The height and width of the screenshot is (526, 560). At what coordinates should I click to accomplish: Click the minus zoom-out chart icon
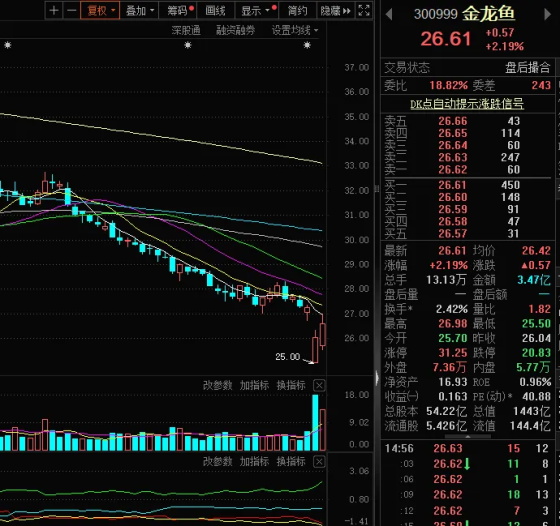(71, 10)
